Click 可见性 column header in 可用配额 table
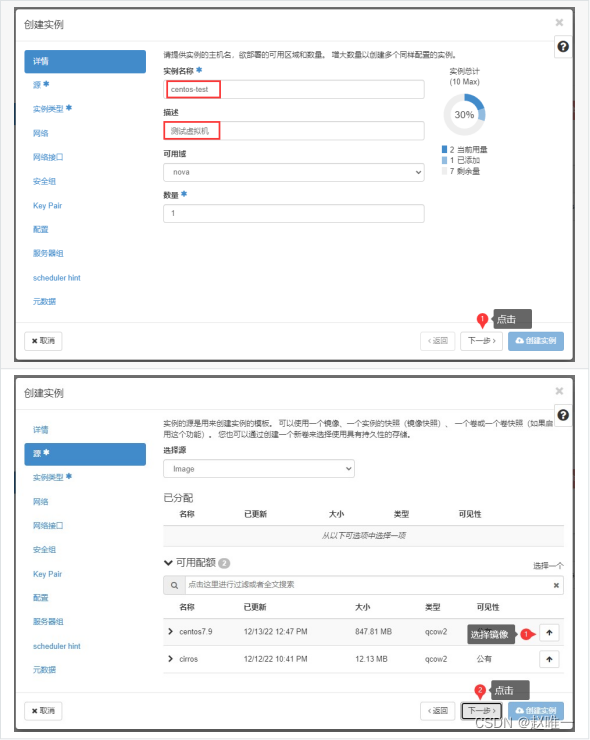This screenshot has height=740, width=590. click(488, 607)
